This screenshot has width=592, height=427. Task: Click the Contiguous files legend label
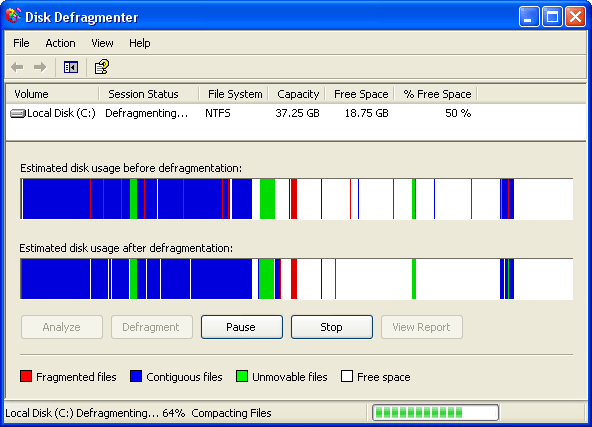(184, 377)
